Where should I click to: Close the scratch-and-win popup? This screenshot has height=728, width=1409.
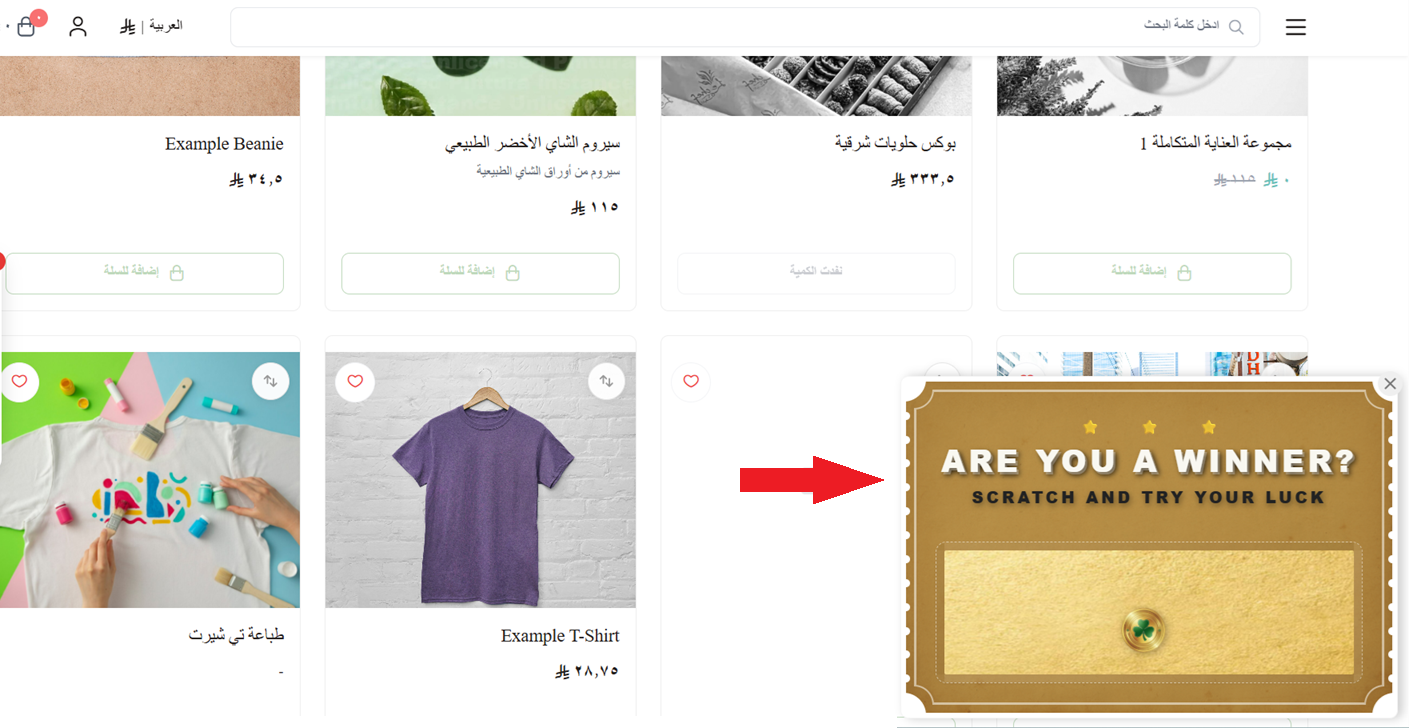(x=1390, y=383)
